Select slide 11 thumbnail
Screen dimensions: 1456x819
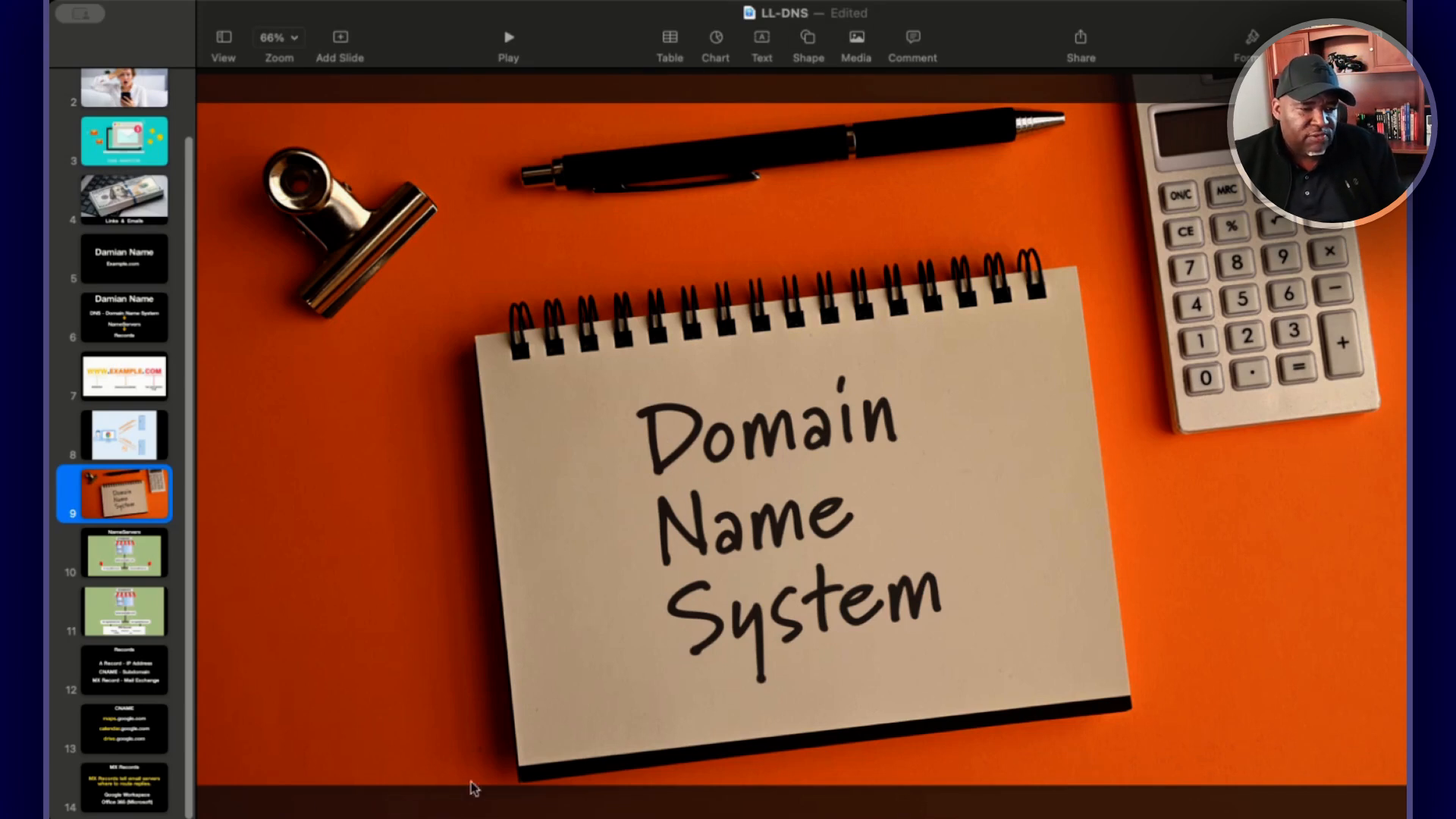124,611
